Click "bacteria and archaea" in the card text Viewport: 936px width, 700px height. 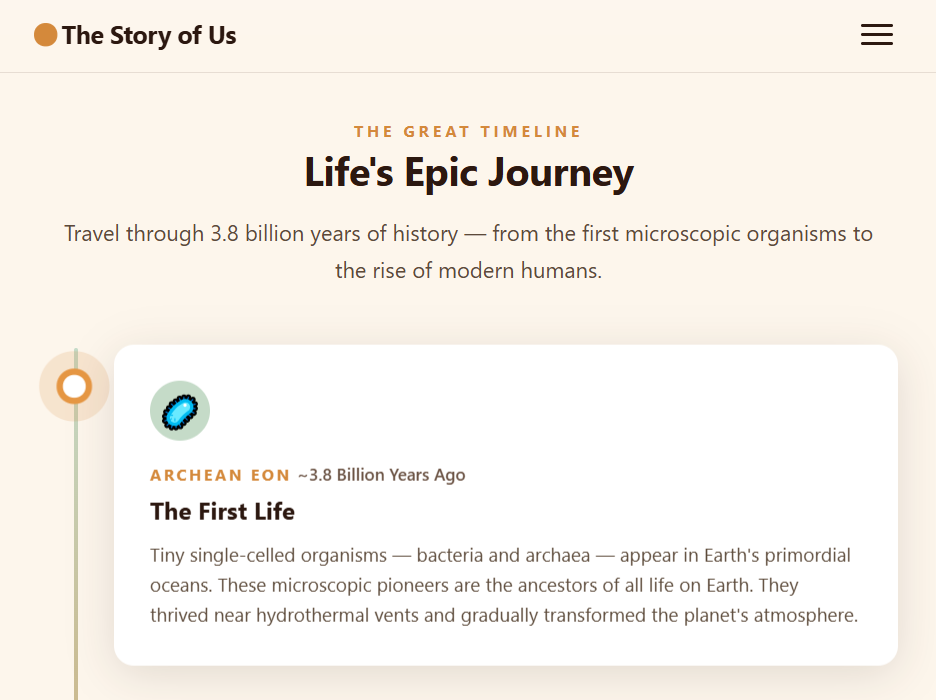pos(503,555)
